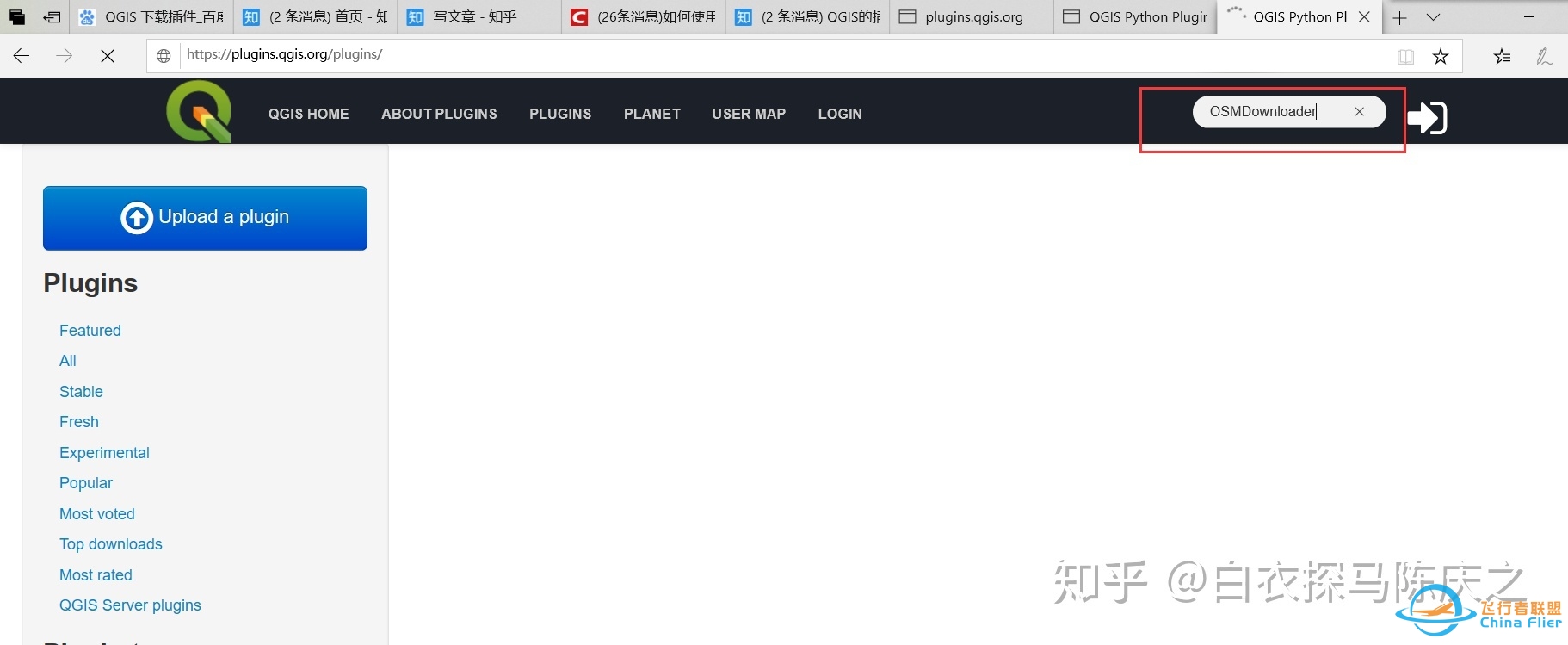Show the tabs you've set aside

click(x=17, y=16)
